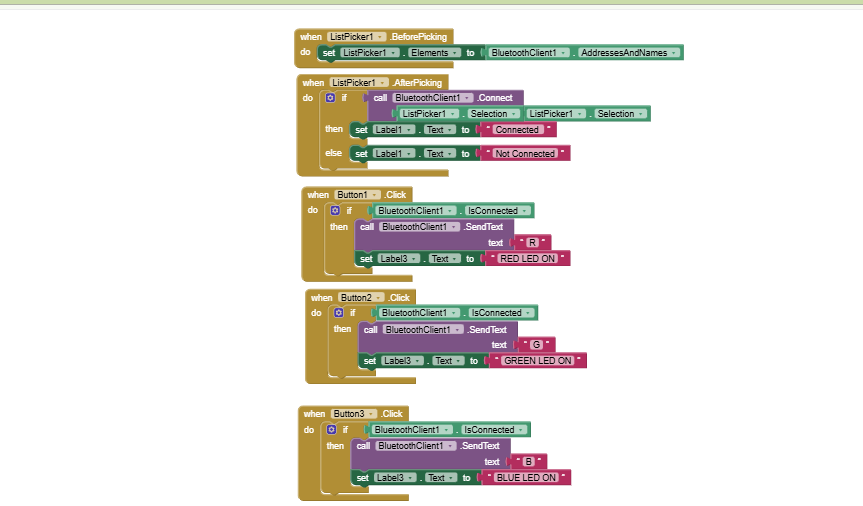Open BluetoothClient1 dropdown in Button3 IsConnected block

coord(412,430)
